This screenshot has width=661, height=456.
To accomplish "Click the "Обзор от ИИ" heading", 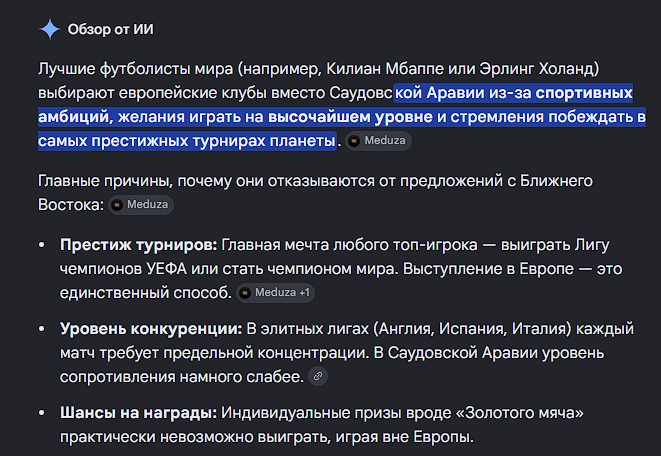I will (x=111, y=30).
